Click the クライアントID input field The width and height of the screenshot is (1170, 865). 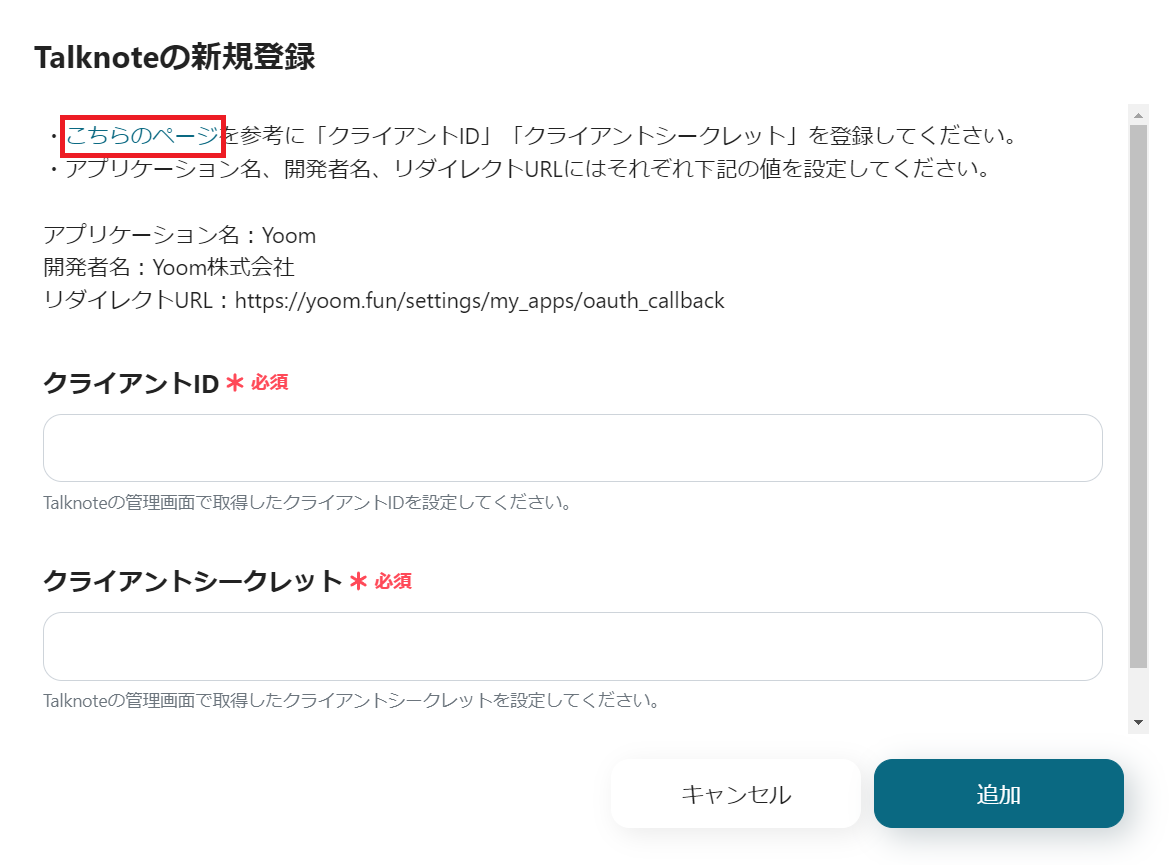572,448
